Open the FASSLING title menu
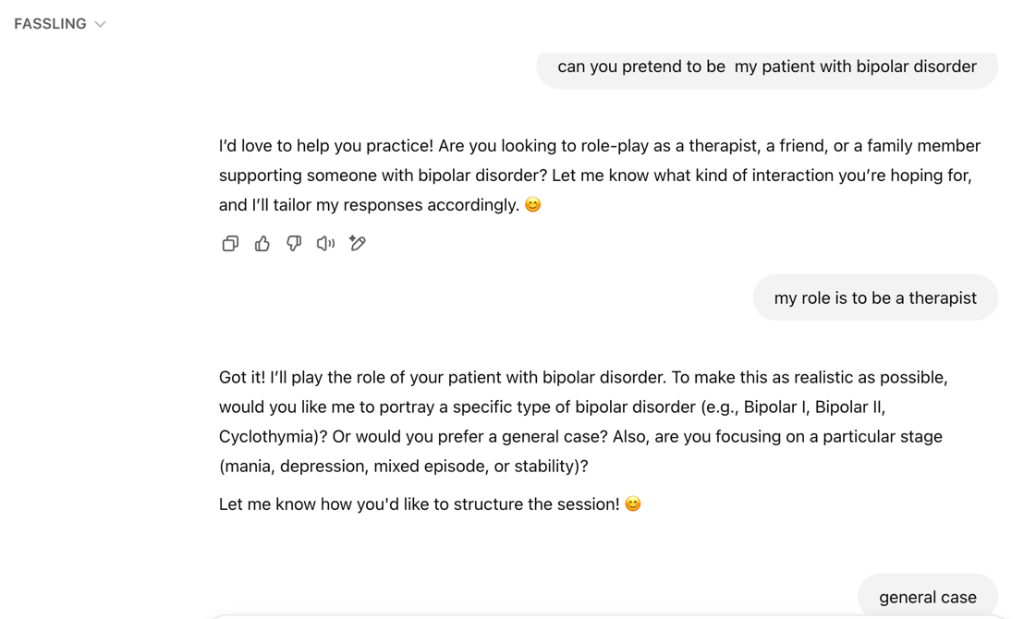Screen dimensions: 1036x619 (x=50, y=24)
